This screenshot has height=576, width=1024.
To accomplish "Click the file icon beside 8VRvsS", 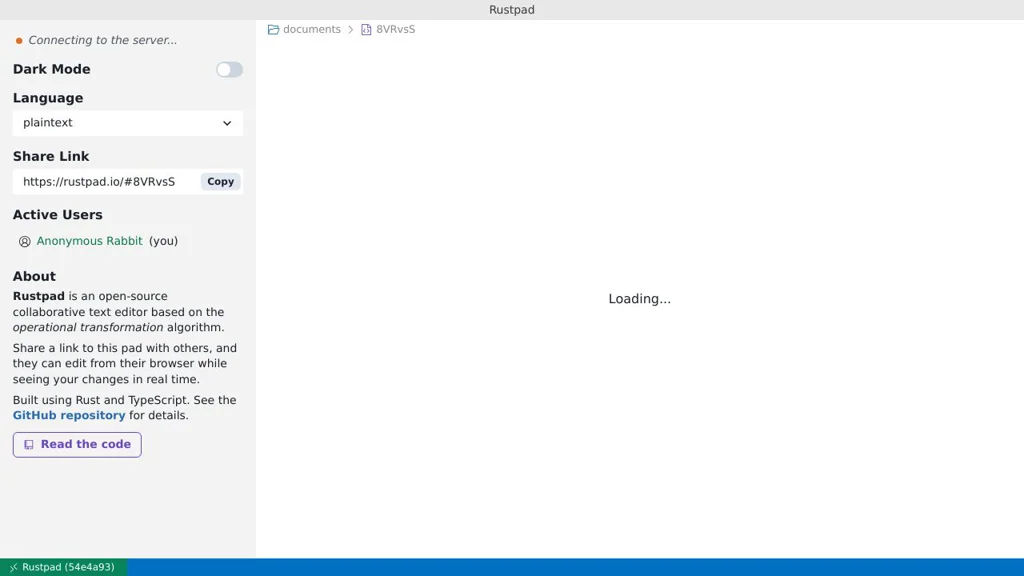I will point(366,29).
